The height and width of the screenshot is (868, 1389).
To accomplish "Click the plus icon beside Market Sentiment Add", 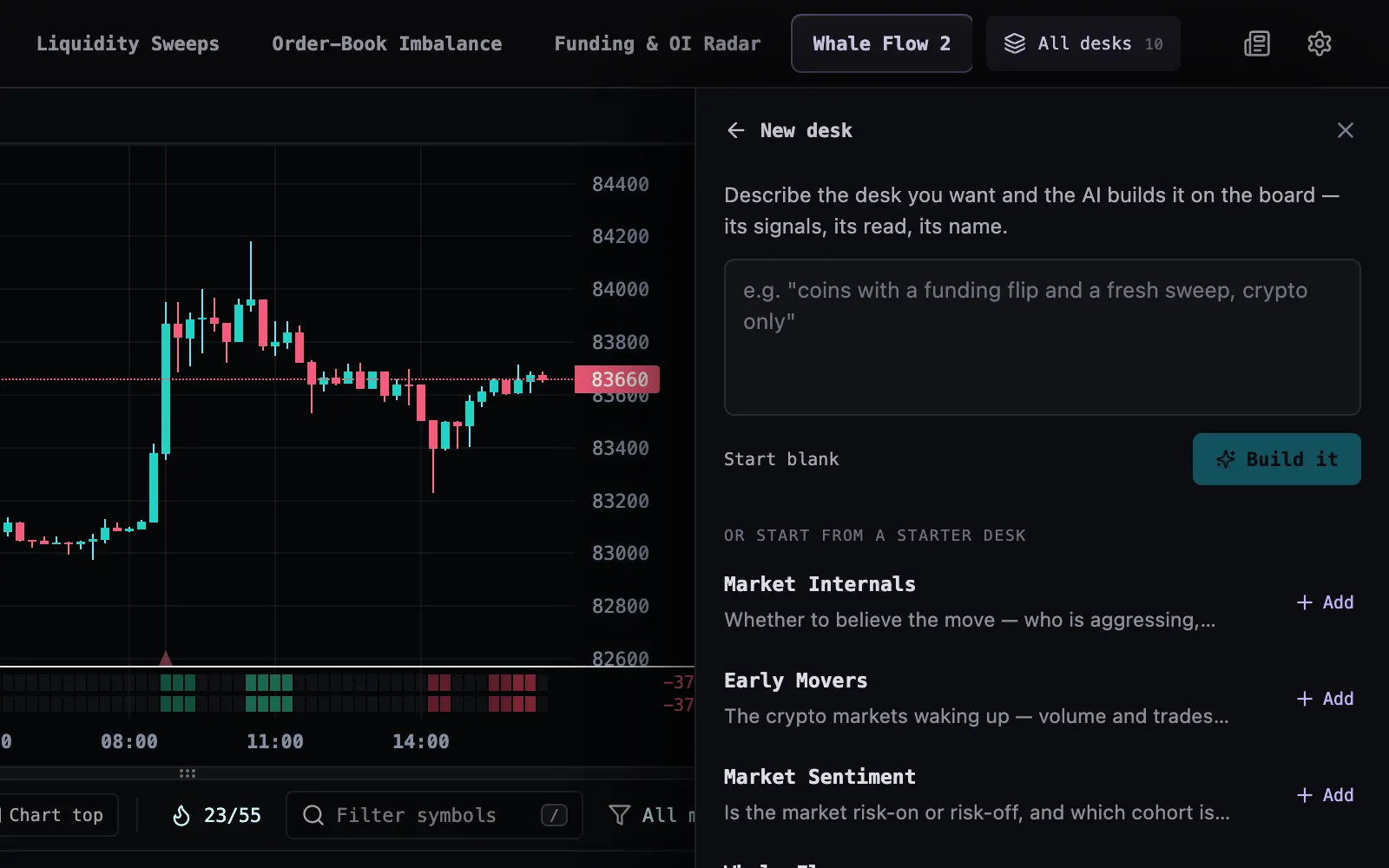I will click(1305, 795).
